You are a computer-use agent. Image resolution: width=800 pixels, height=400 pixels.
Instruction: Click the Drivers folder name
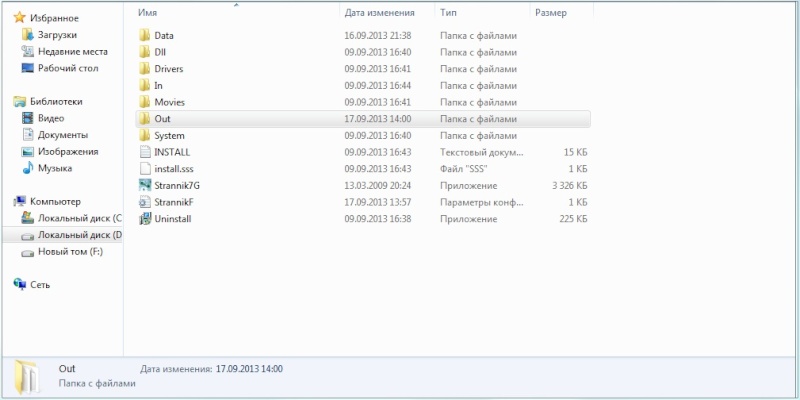coord(168,69)
